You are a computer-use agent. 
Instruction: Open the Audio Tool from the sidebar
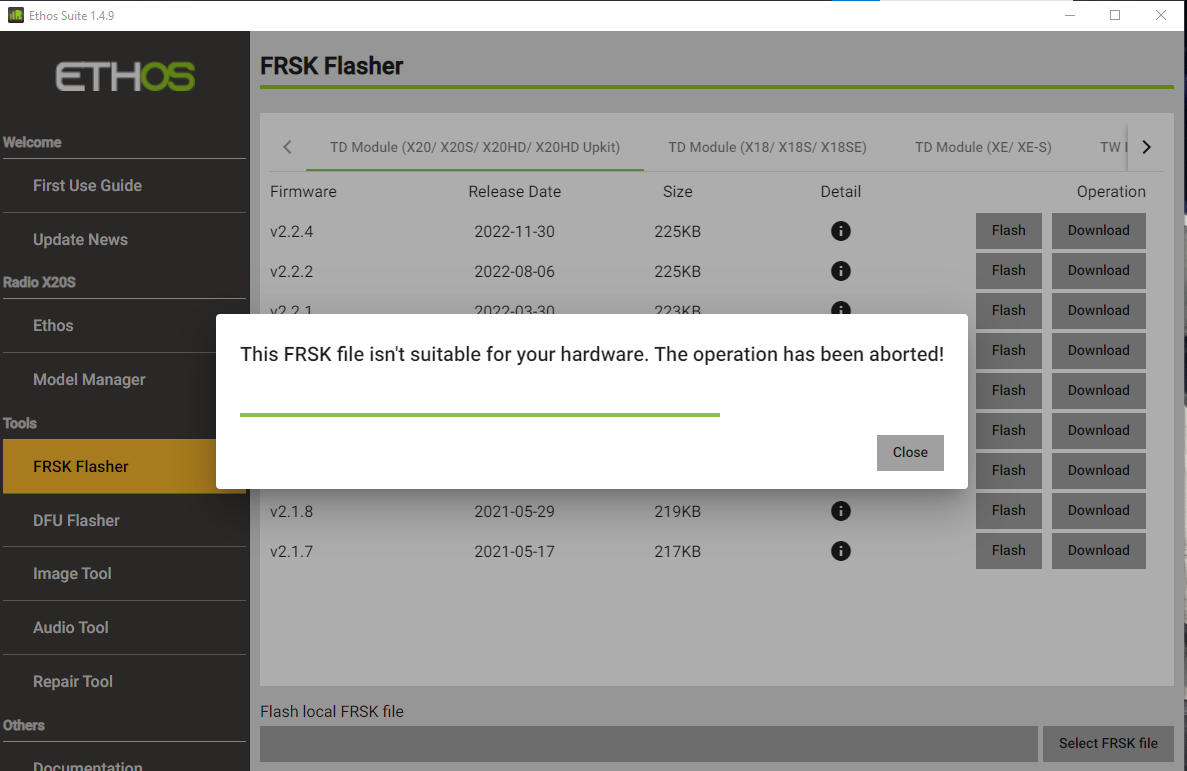[70, 627]
